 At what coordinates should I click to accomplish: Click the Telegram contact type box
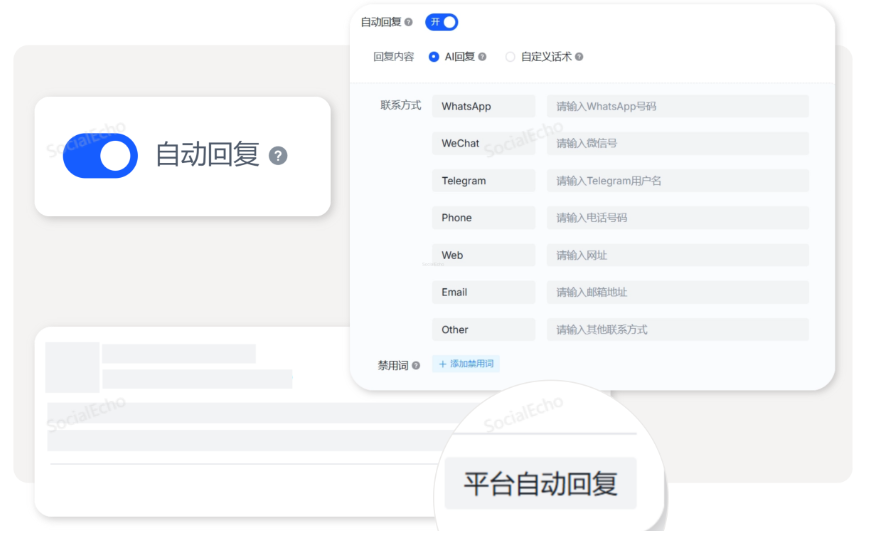pos(483,180)
